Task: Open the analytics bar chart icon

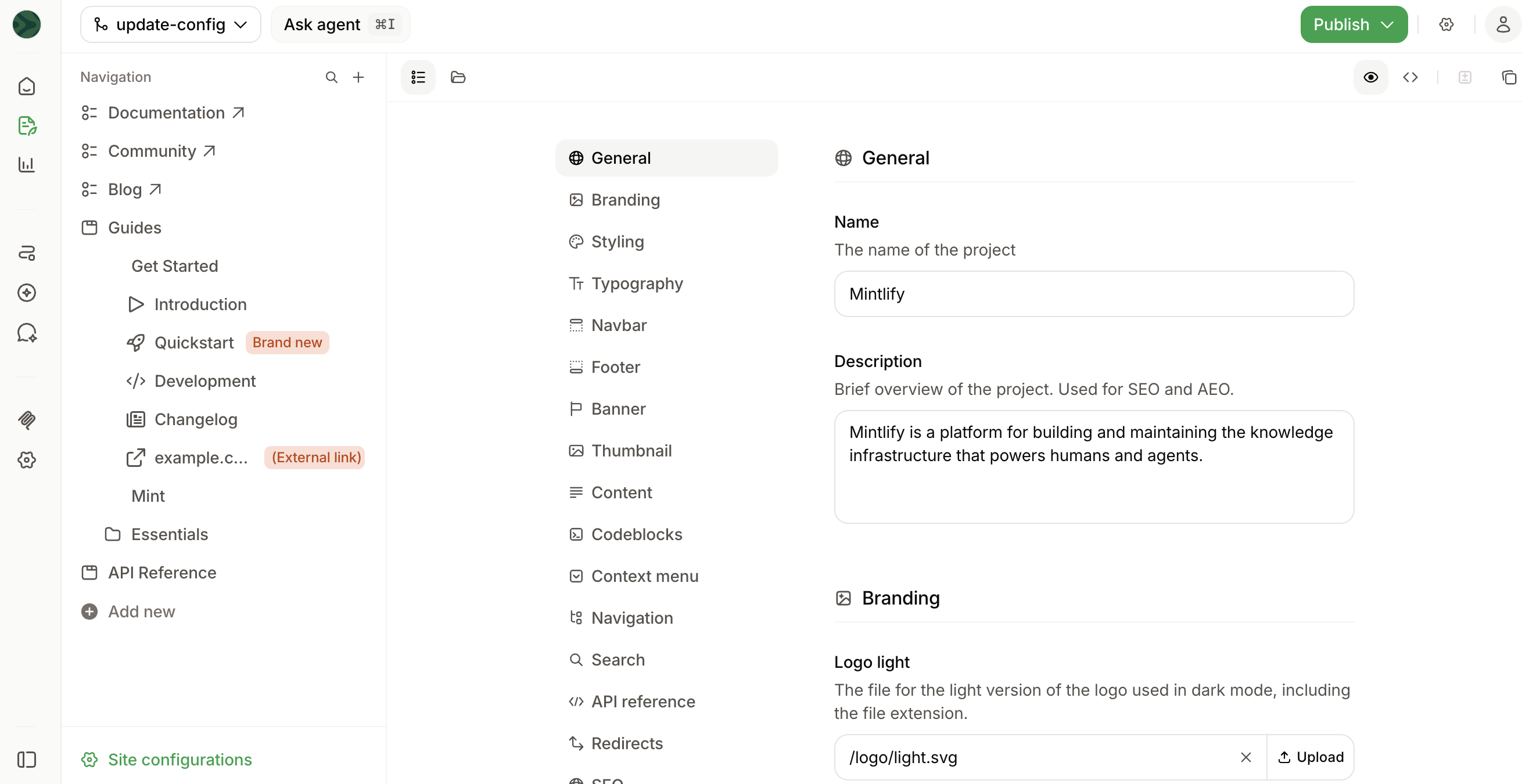Action: (27, 164)
